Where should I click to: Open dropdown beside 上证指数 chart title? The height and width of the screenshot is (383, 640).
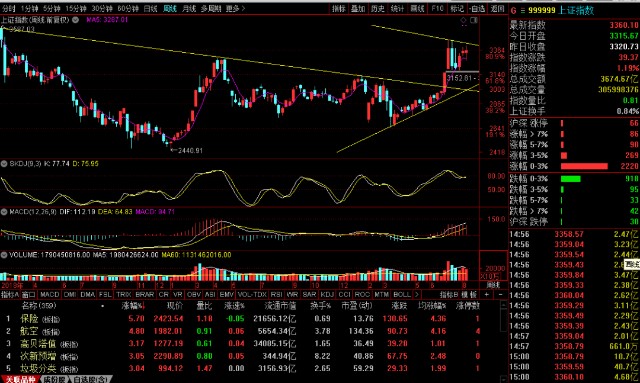76,20
